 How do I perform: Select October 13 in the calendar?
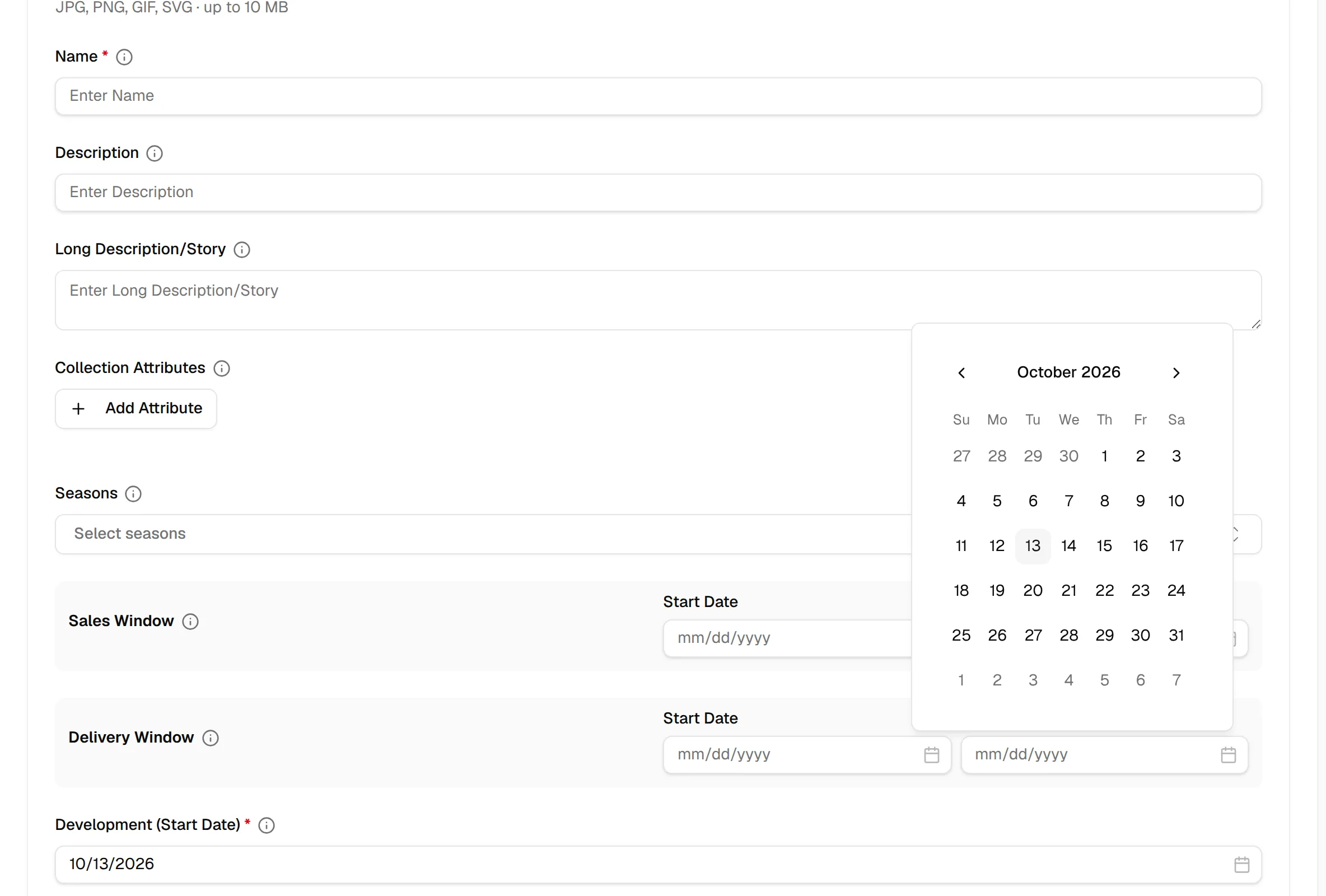point(1033,546)
